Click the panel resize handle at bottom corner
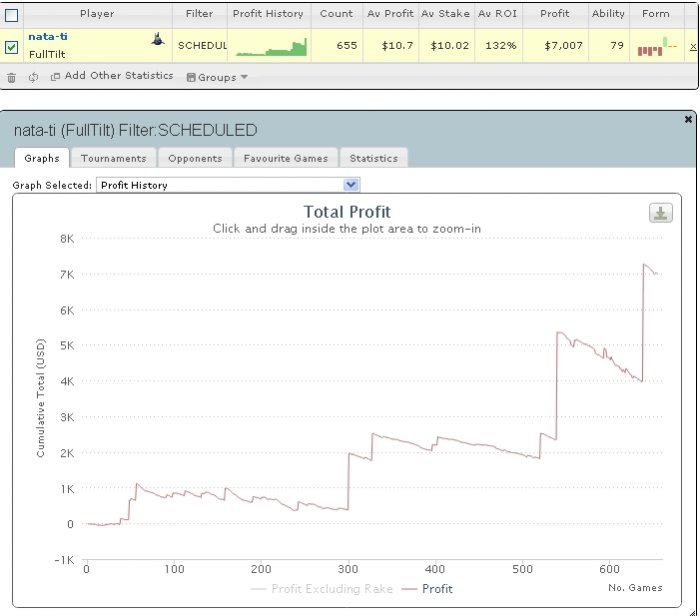Viewport: 700px width, 616px height. tap(693, 613)
